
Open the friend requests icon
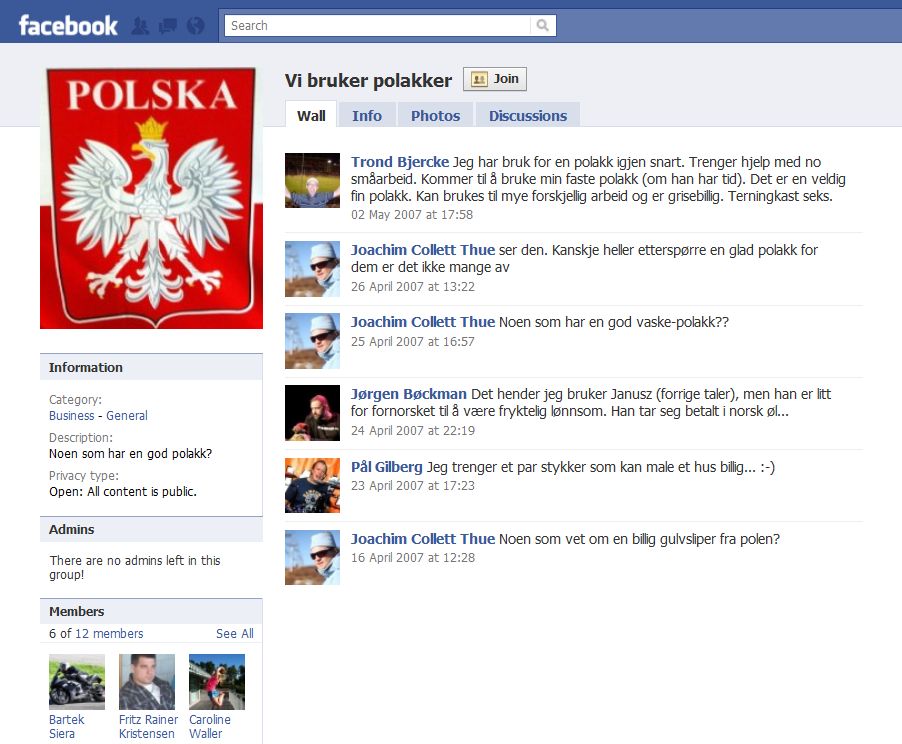140,26
